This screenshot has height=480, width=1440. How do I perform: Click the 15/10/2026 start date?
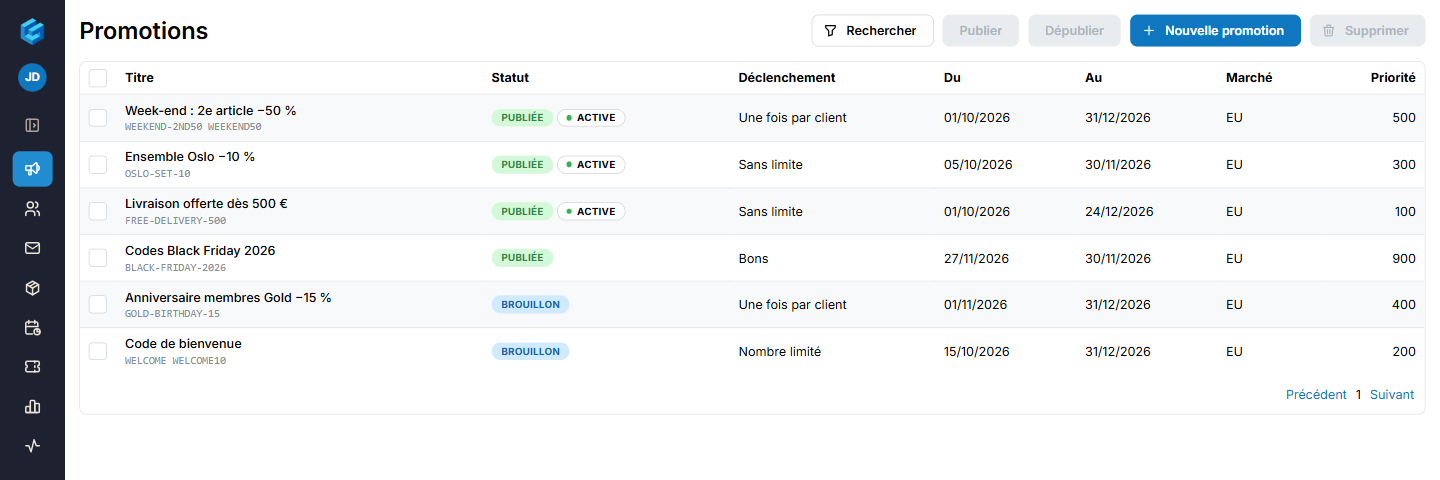pyautogui.click(x=977, y=351)
